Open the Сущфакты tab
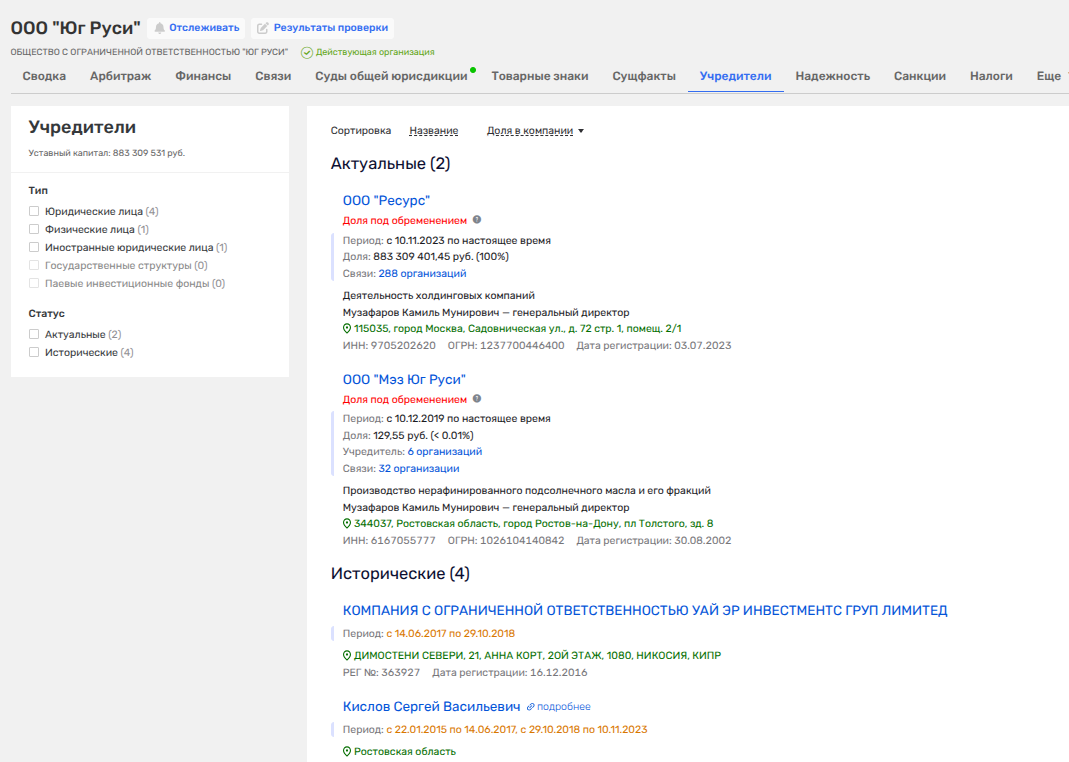This screenshot has width=1069, height=762. (x=644, y=76)
